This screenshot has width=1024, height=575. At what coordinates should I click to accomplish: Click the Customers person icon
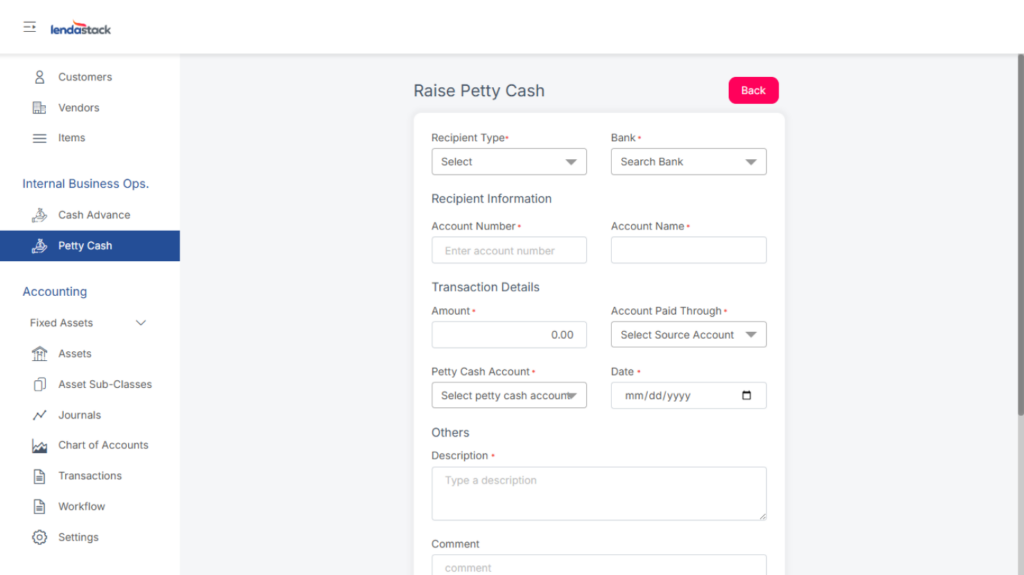click(x=40, y=77)
